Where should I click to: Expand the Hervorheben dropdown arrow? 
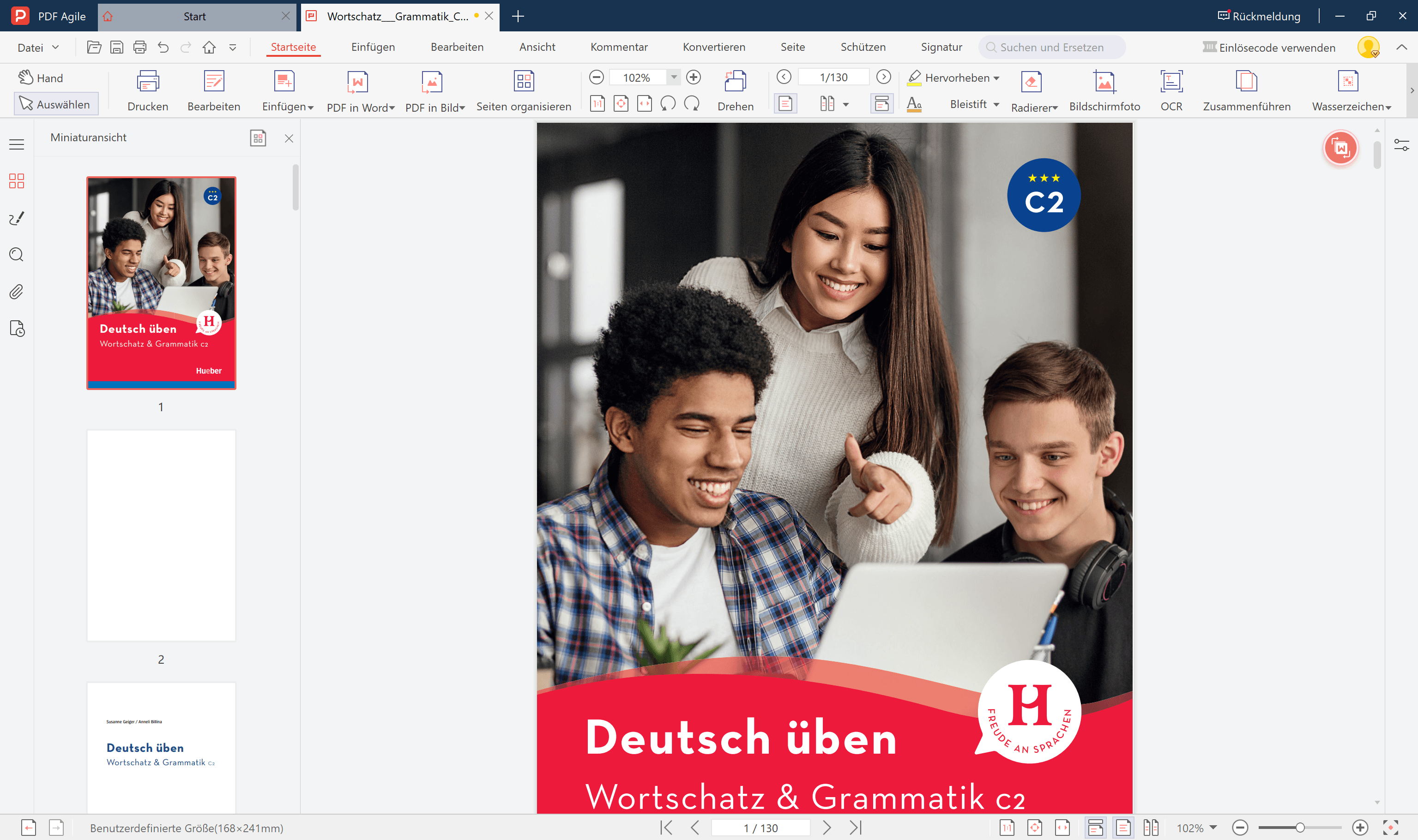tap(996, 78)
